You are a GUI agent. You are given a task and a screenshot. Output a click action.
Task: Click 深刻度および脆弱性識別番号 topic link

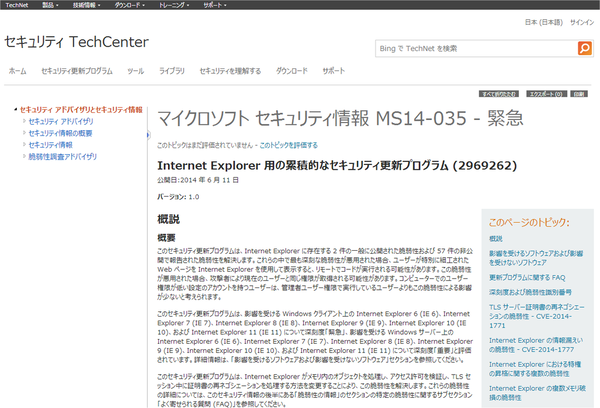[x=530, y=292]
